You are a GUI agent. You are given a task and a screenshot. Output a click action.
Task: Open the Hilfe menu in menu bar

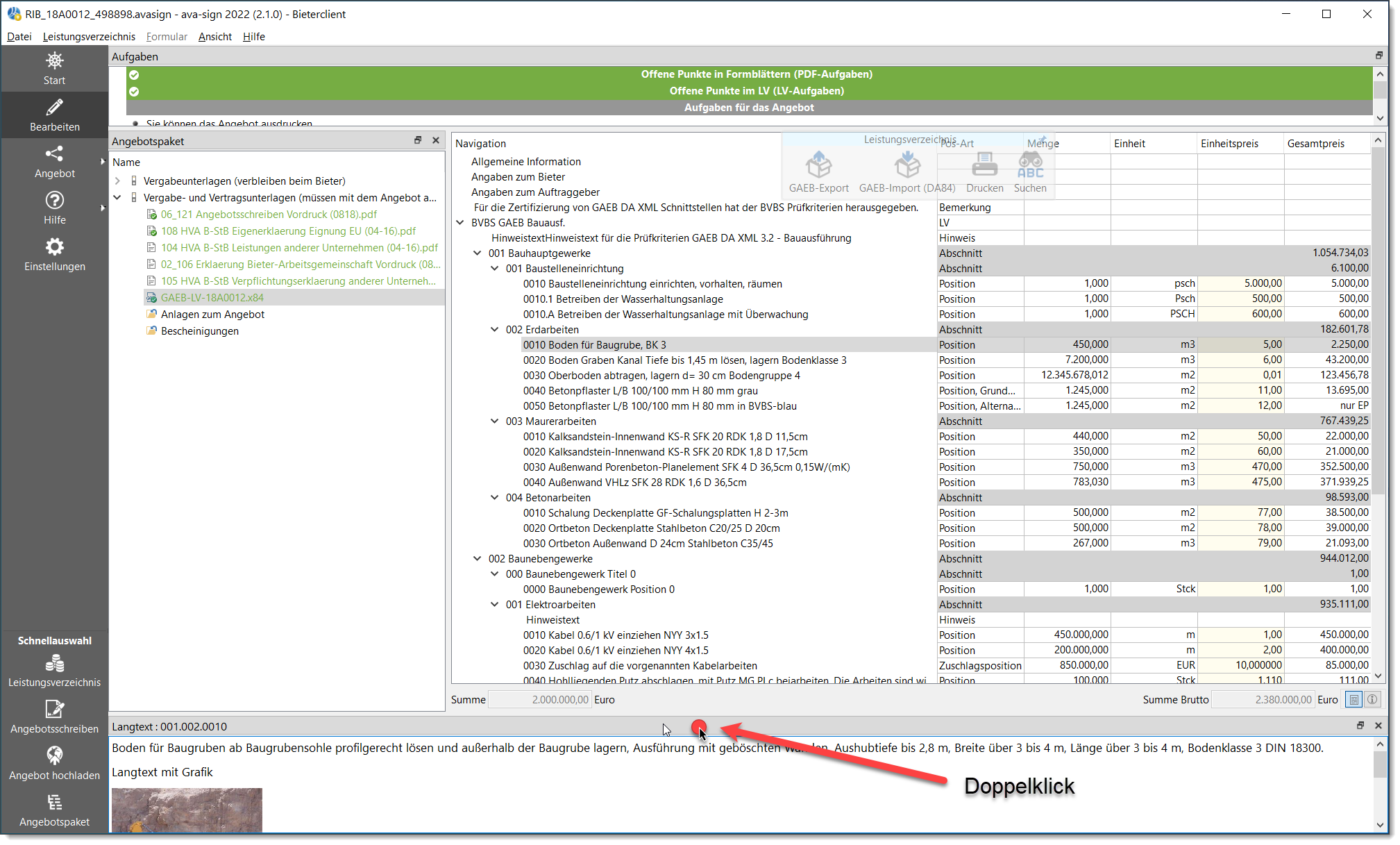(x=254, y=36)
